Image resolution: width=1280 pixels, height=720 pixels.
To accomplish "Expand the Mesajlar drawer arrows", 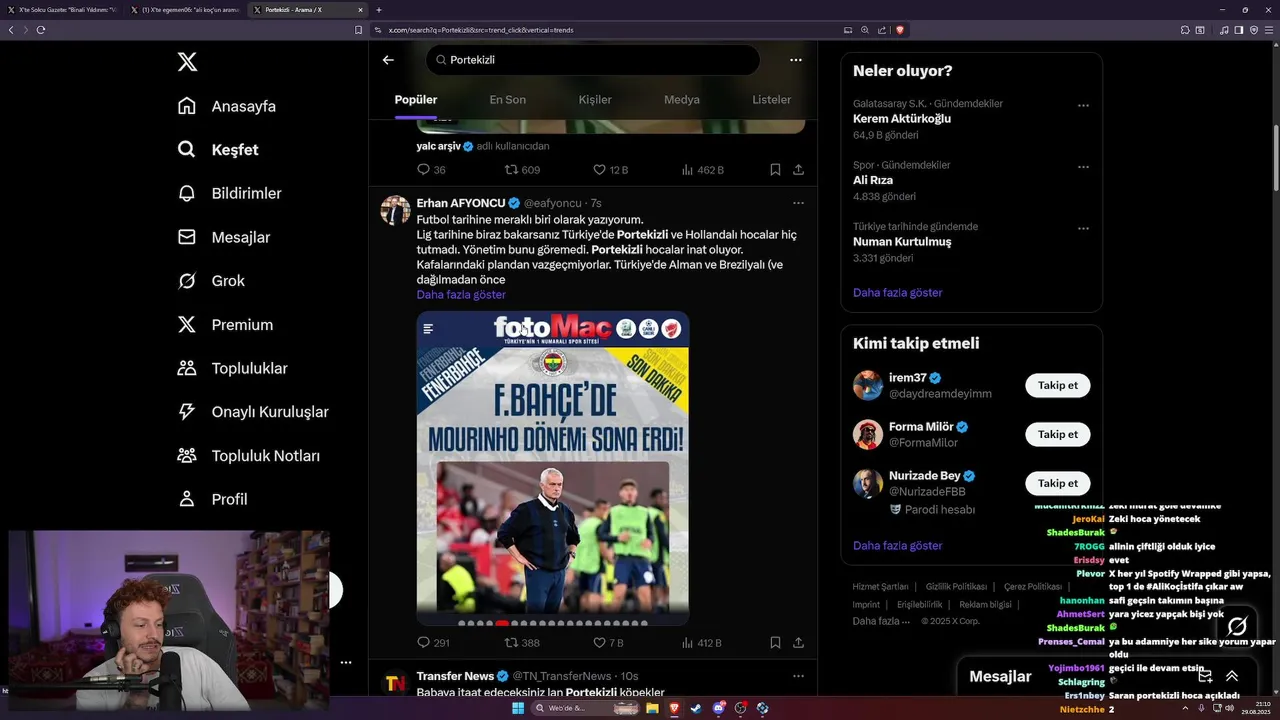I will click(1232, 676).
